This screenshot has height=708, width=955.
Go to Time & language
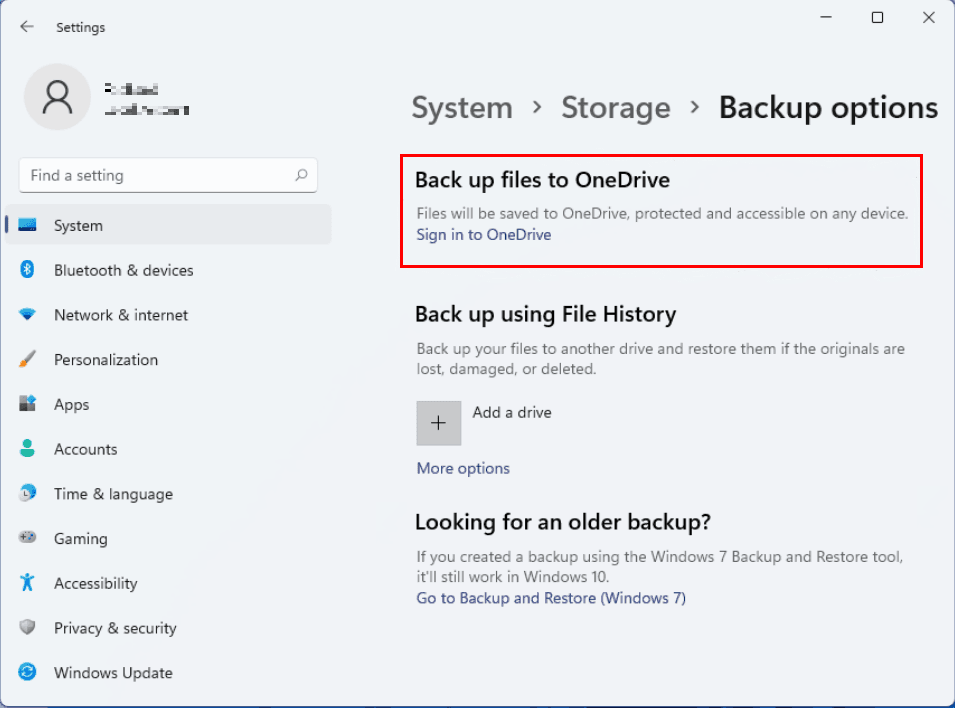pyautogui.click(x=113, y=494)
